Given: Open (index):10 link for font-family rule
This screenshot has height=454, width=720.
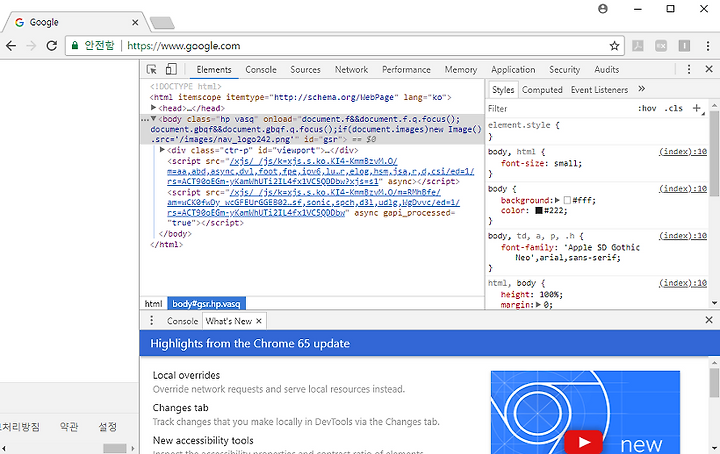Looking at the screenshot, I should [x=683, y=235].
